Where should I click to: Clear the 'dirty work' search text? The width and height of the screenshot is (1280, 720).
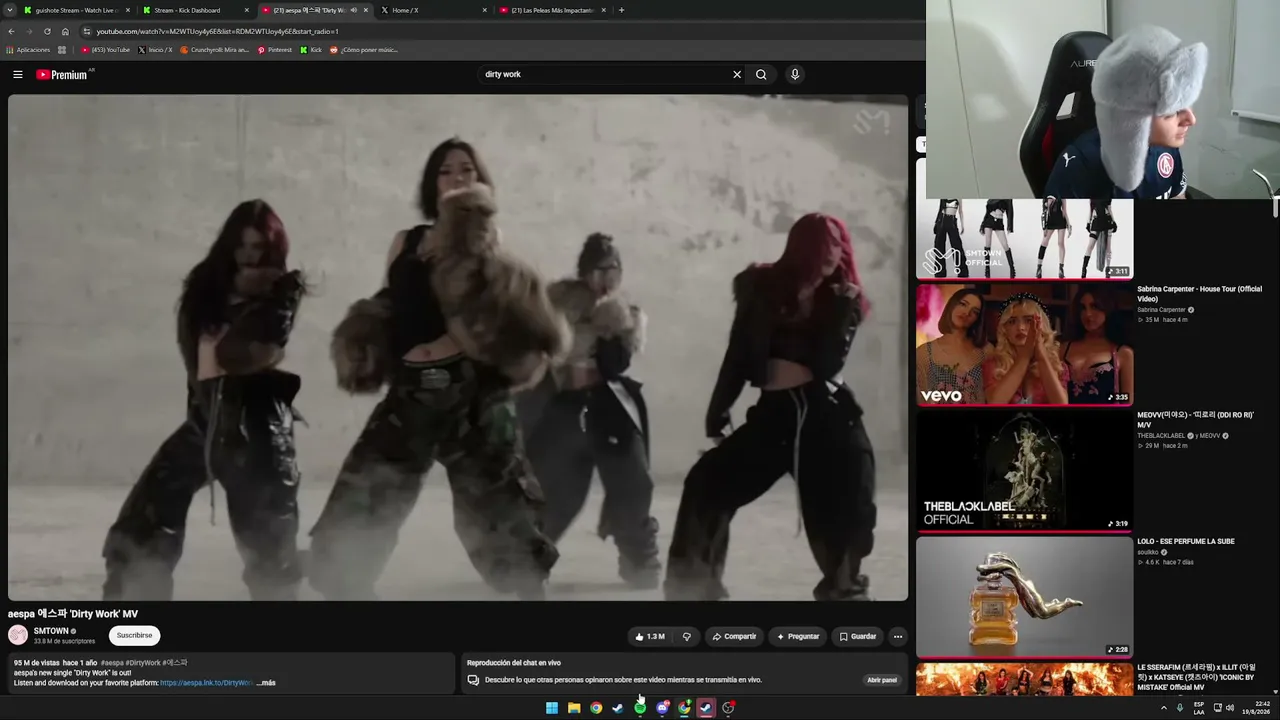[x=737, y=74]
